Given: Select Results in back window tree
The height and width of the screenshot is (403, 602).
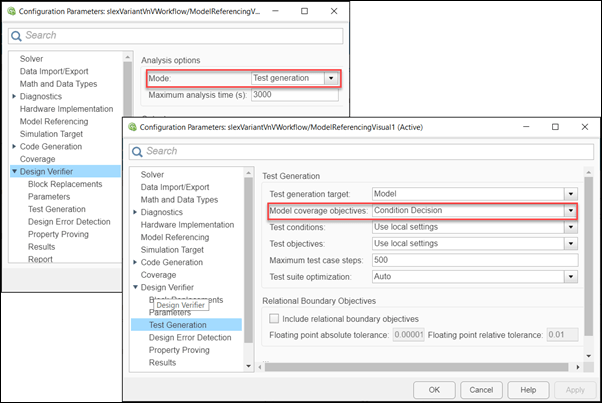Looking at the screenshot, I should click(41, 247).
